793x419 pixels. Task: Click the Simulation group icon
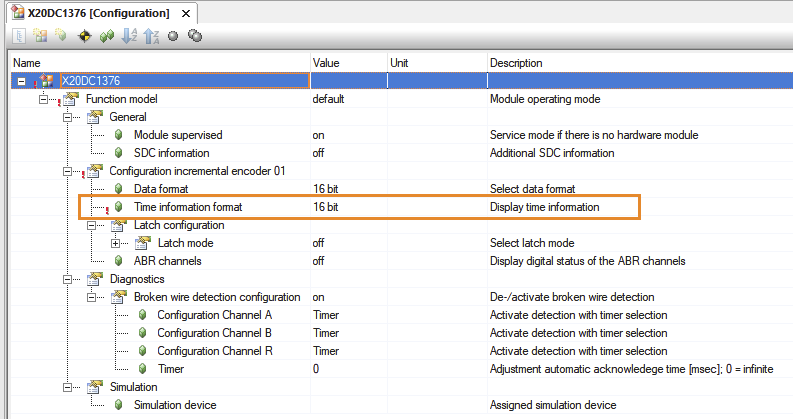pos(95,387)
